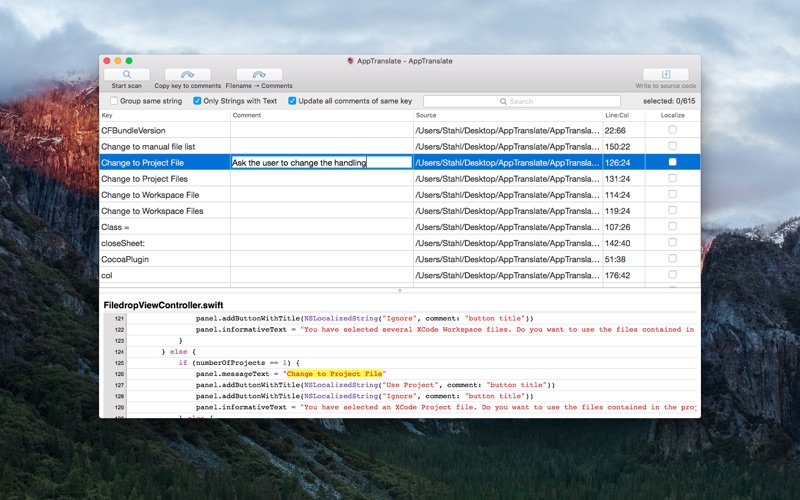The height and width of the screenshot is (500, 800).
Task: Click the Copy key to comments button
Action: point(187,74)
